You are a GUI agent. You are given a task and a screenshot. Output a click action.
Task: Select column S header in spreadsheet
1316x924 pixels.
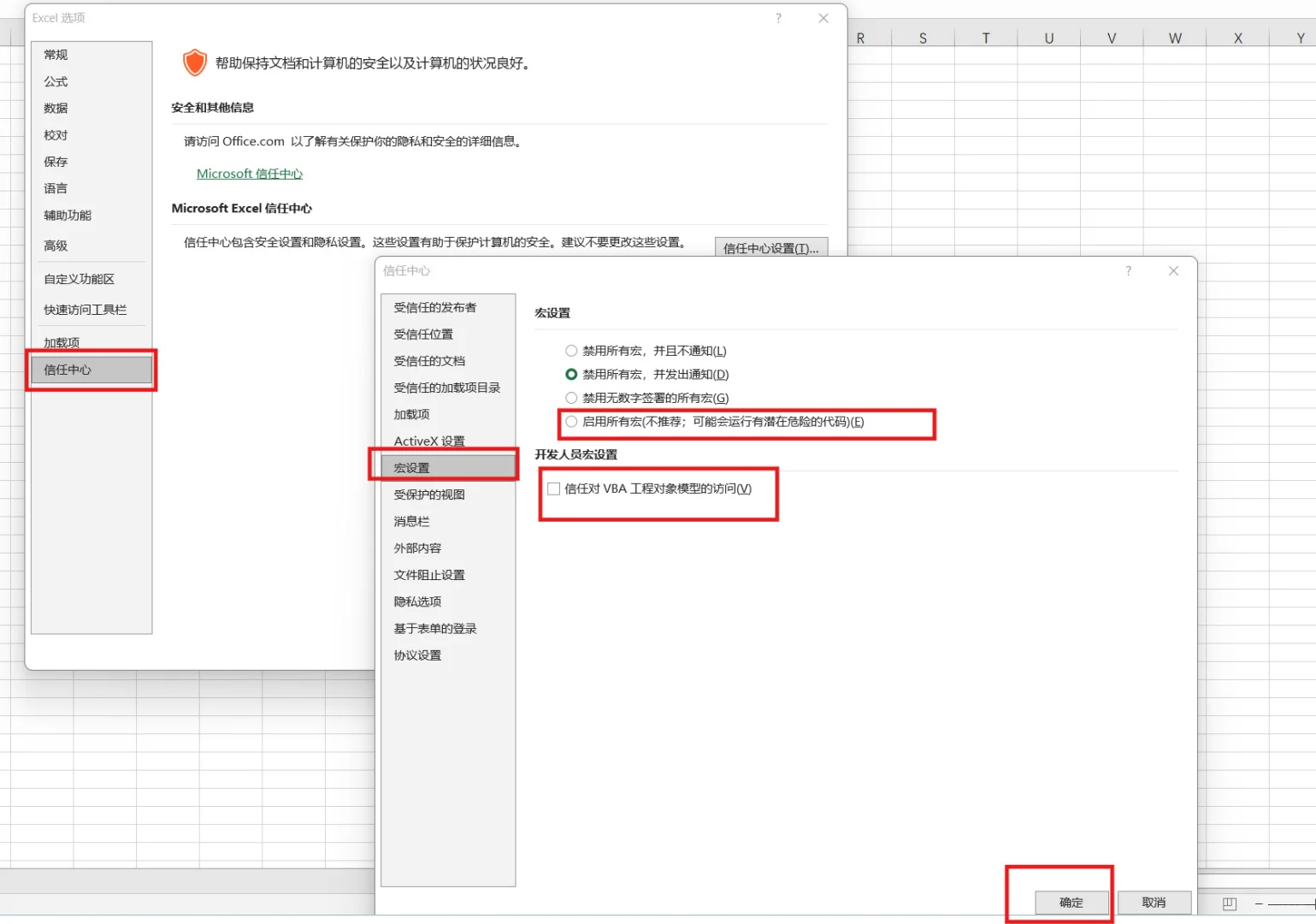pyautogui.click(x=924, y=38)
